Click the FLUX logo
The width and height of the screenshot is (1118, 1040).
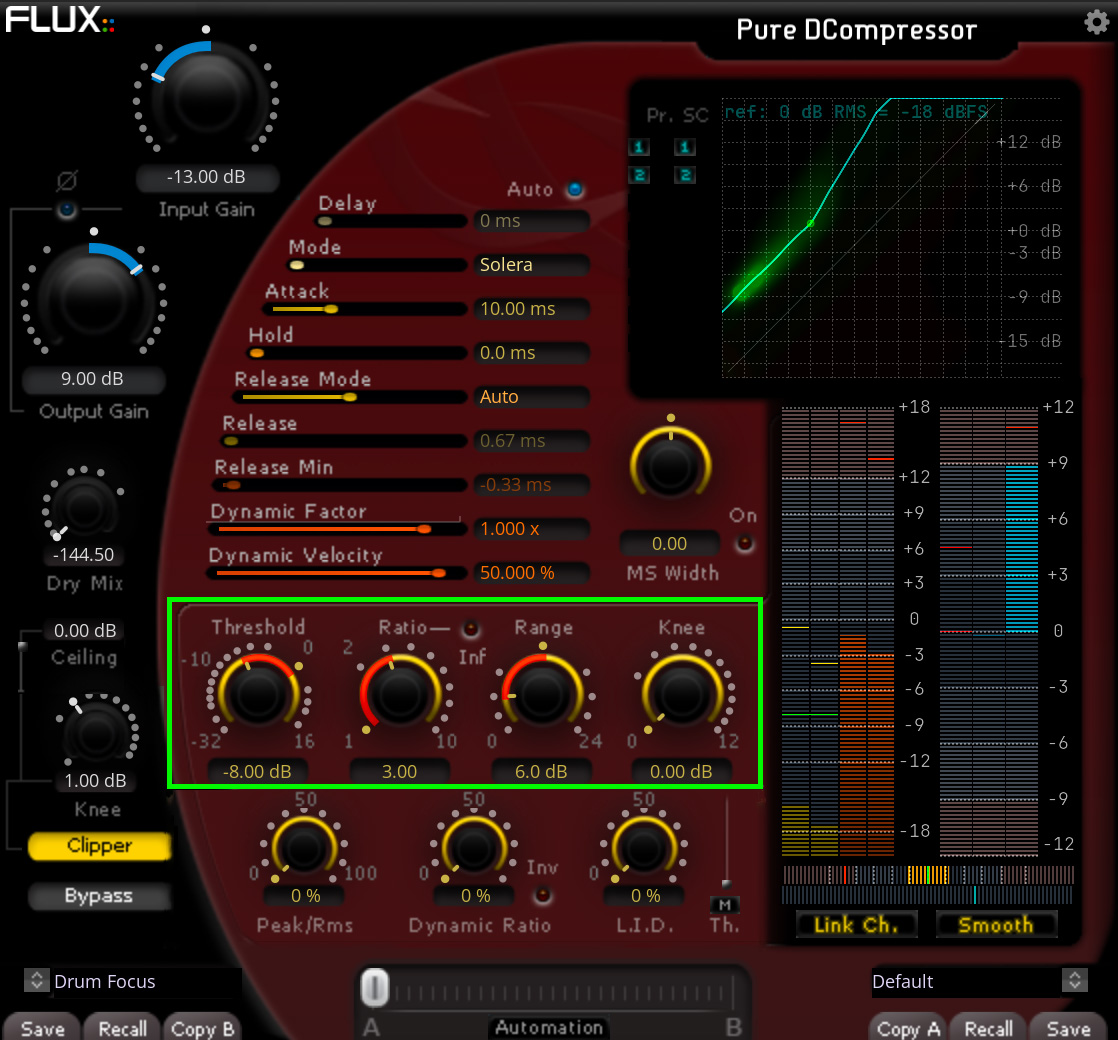pyautogui.click(x=60, y=19)
